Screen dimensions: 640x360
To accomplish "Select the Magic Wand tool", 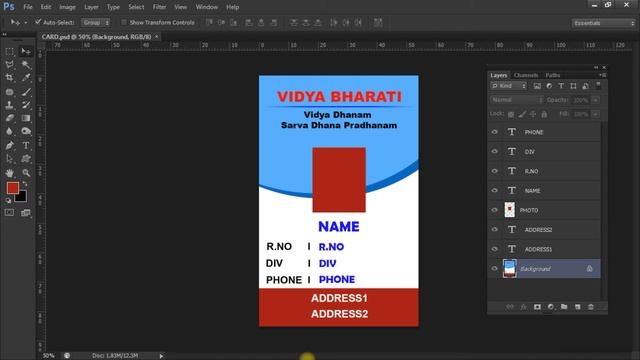I will click(26, 64).
